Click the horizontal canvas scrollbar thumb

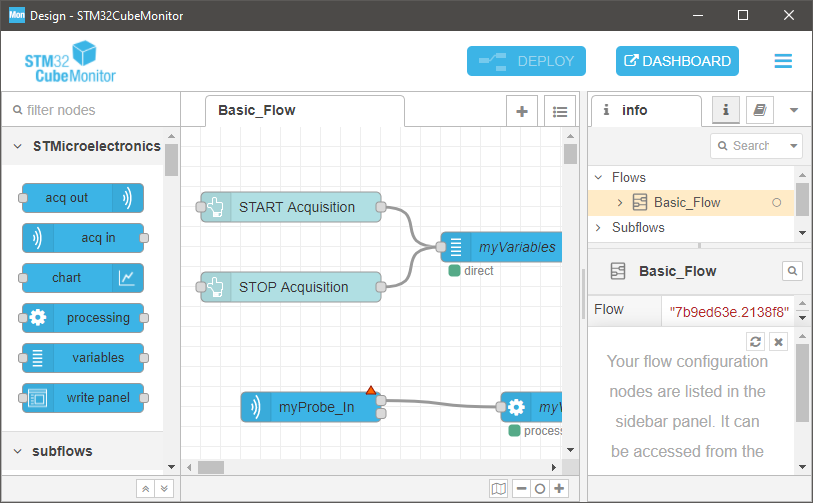[211, 467]
